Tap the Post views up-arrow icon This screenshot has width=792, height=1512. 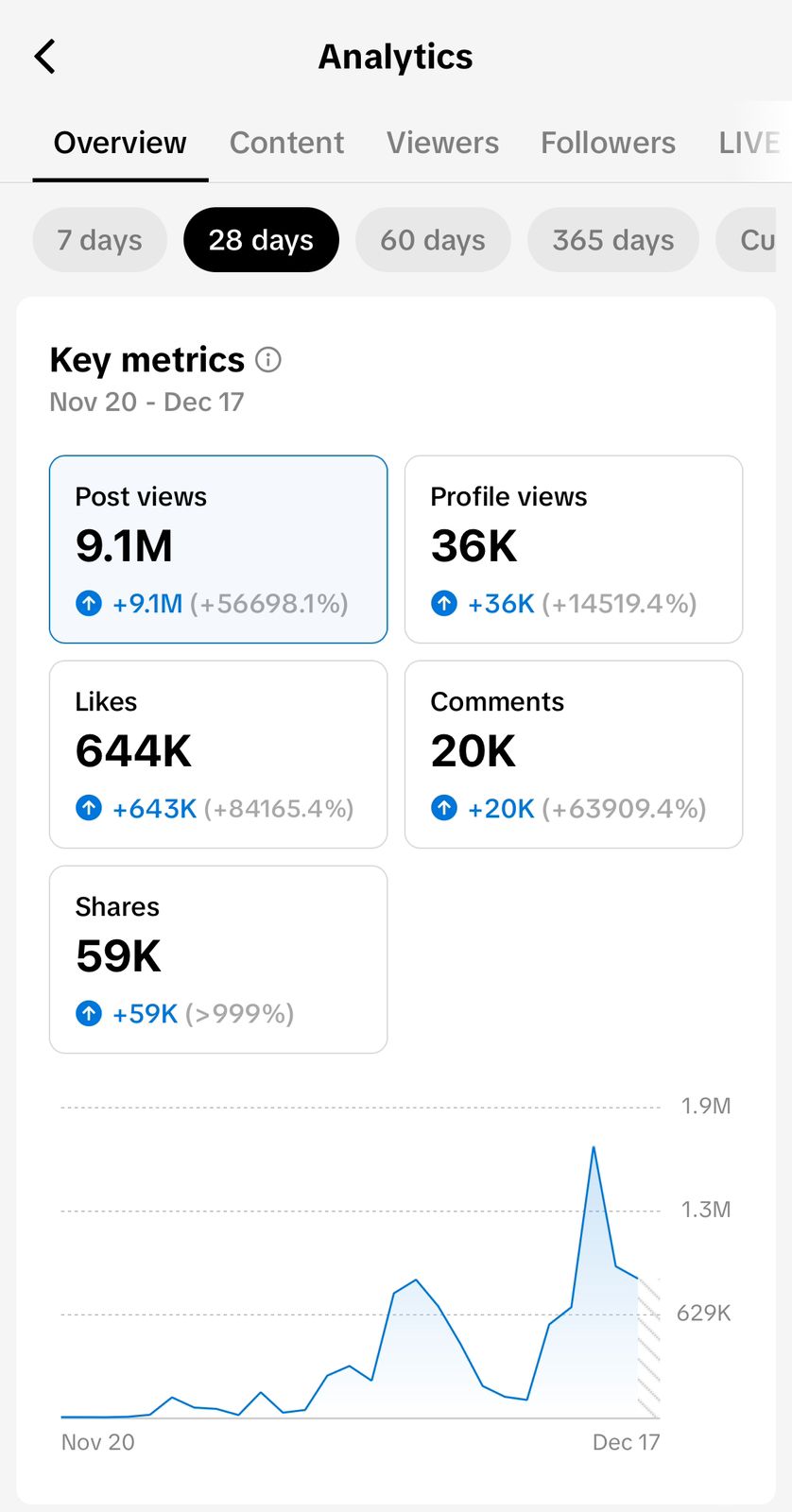point(89,603)
